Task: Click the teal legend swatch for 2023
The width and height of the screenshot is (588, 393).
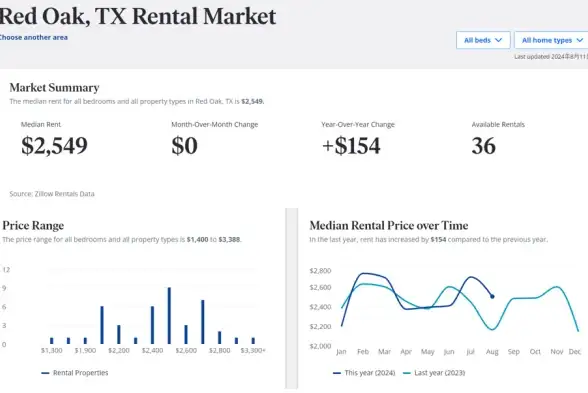Action: pyautogui.click(x=407, y=373)
